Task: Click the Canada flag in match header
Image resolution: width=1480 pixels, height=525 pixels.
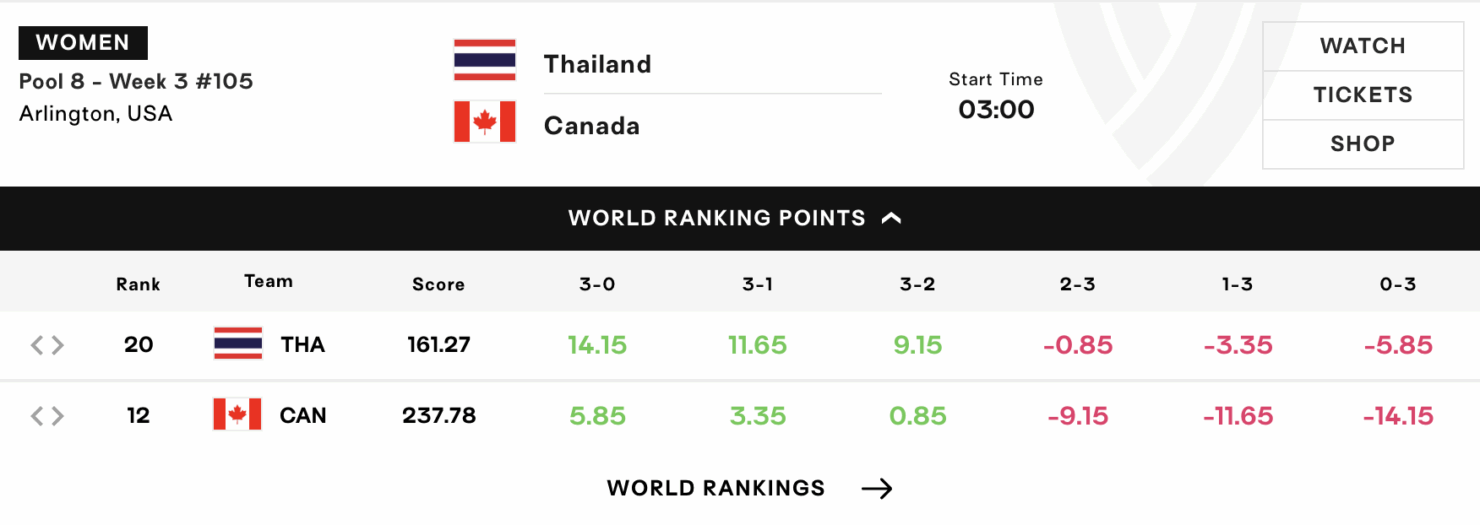Action: [x=485, y=122]
